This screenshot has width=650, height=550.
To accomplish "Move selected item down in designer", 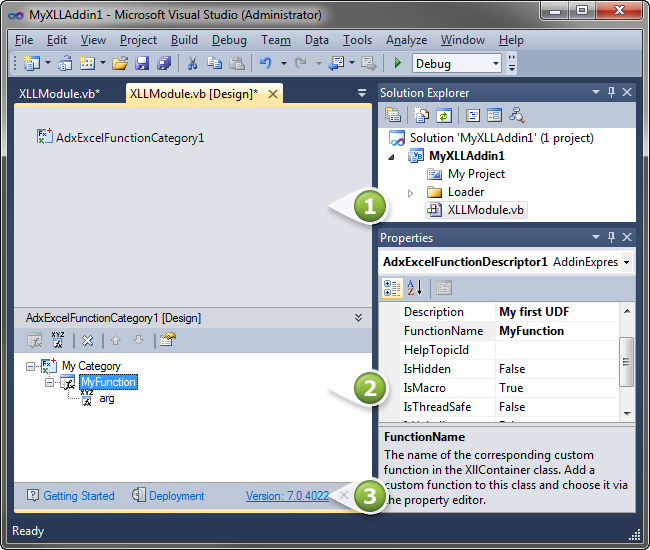I will point(138,340).
